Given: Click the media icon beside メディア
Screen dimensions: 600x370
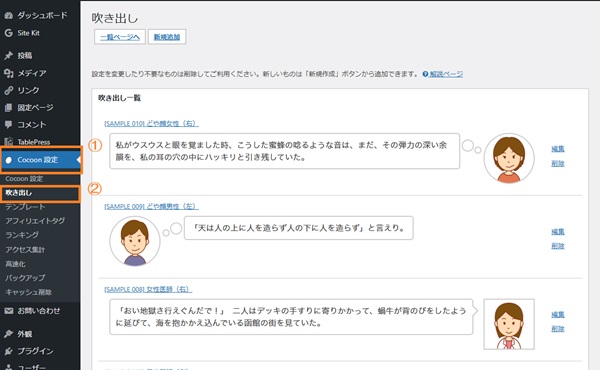Looking at the screenshot, I should (x=8, y=73).
